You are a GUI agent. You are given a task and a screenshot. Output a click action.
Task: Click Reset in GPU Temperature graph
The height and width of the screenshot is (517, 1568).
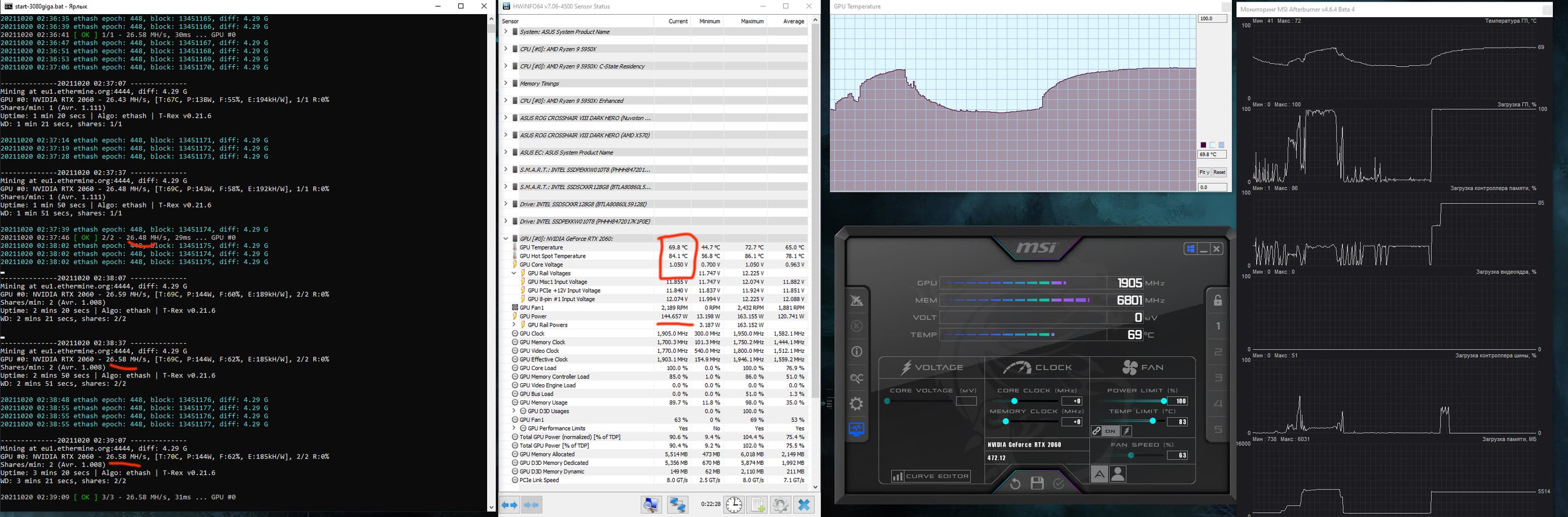tap(1219, 173)
